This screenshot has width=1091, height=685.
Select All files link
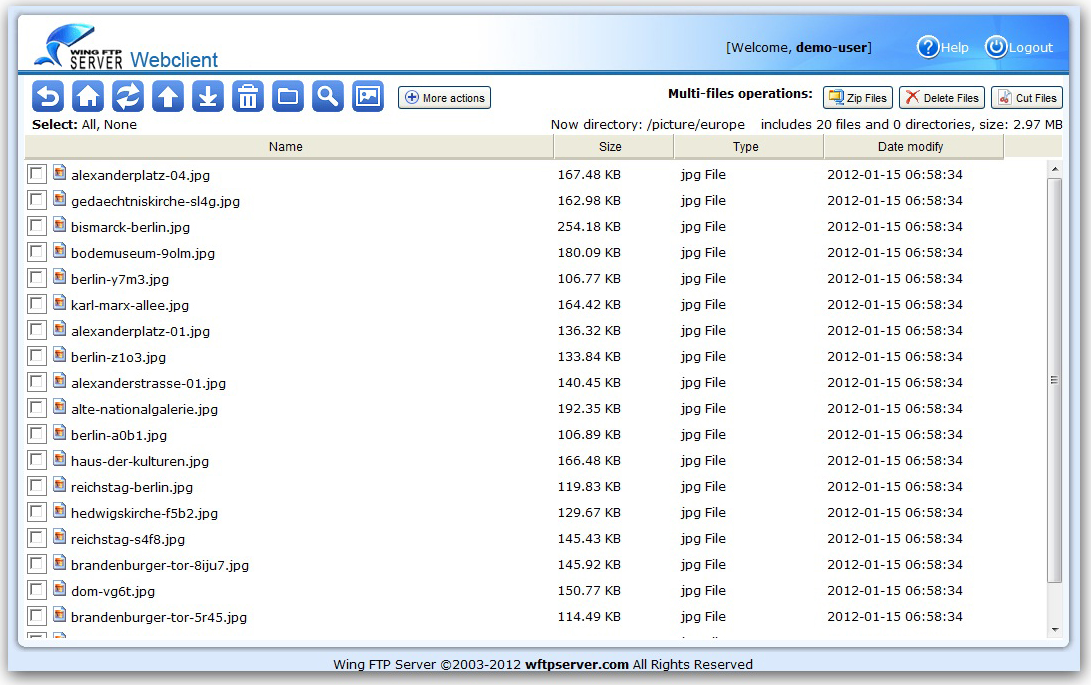tap(89, 125)
